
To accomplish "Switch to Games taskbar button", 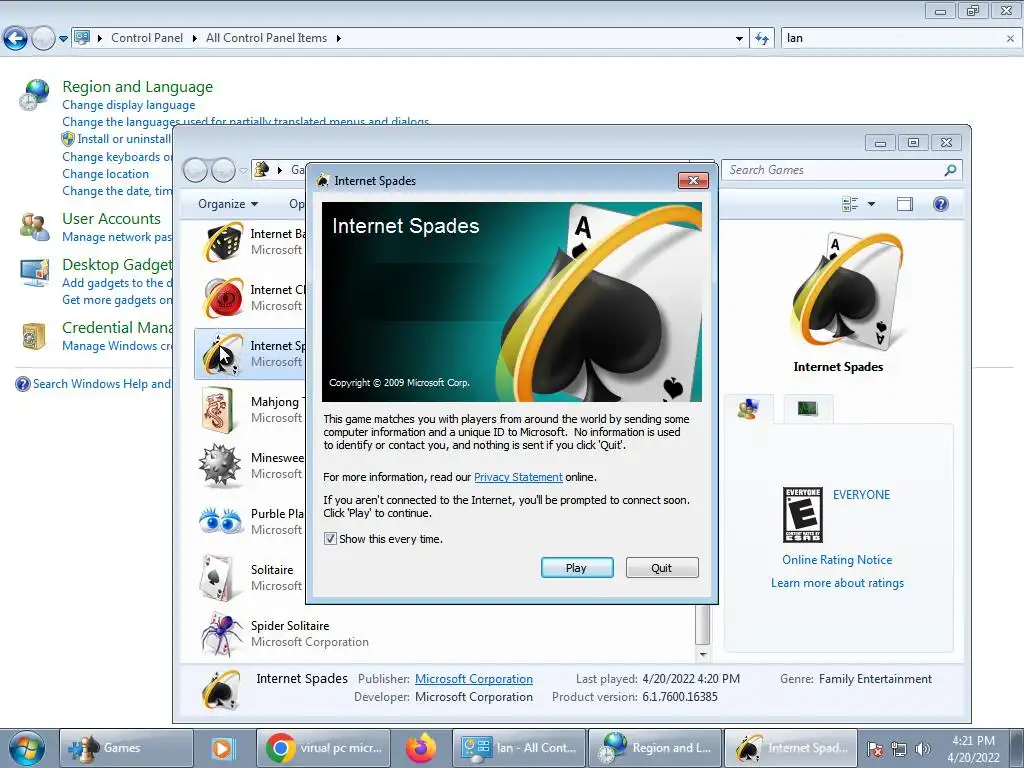I will [x=126, y=748].
